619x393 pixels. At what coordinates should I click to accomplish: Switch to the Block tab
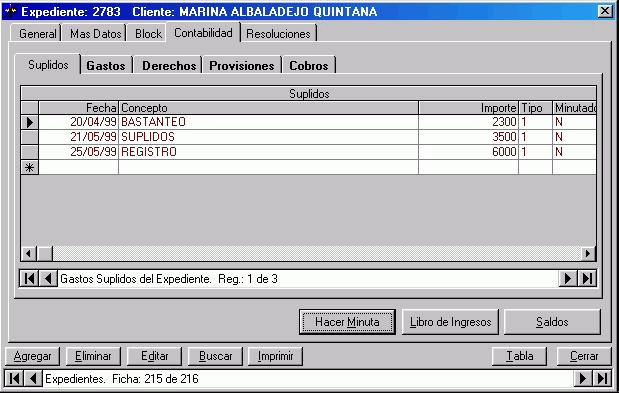148,34
